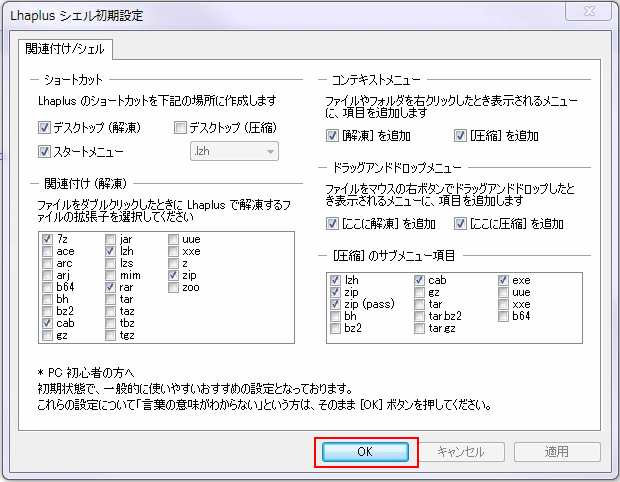Uncheck [圧縮] を追加 in context menu
Image resolution: width=620 pixels, height=482 pixels.
pos(461,136)
